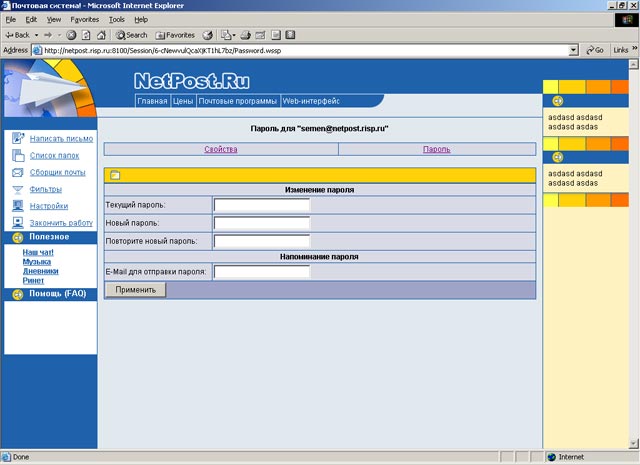Open the address bar dropdown arrow
640x465 pixels.
[x=573, y=50]
